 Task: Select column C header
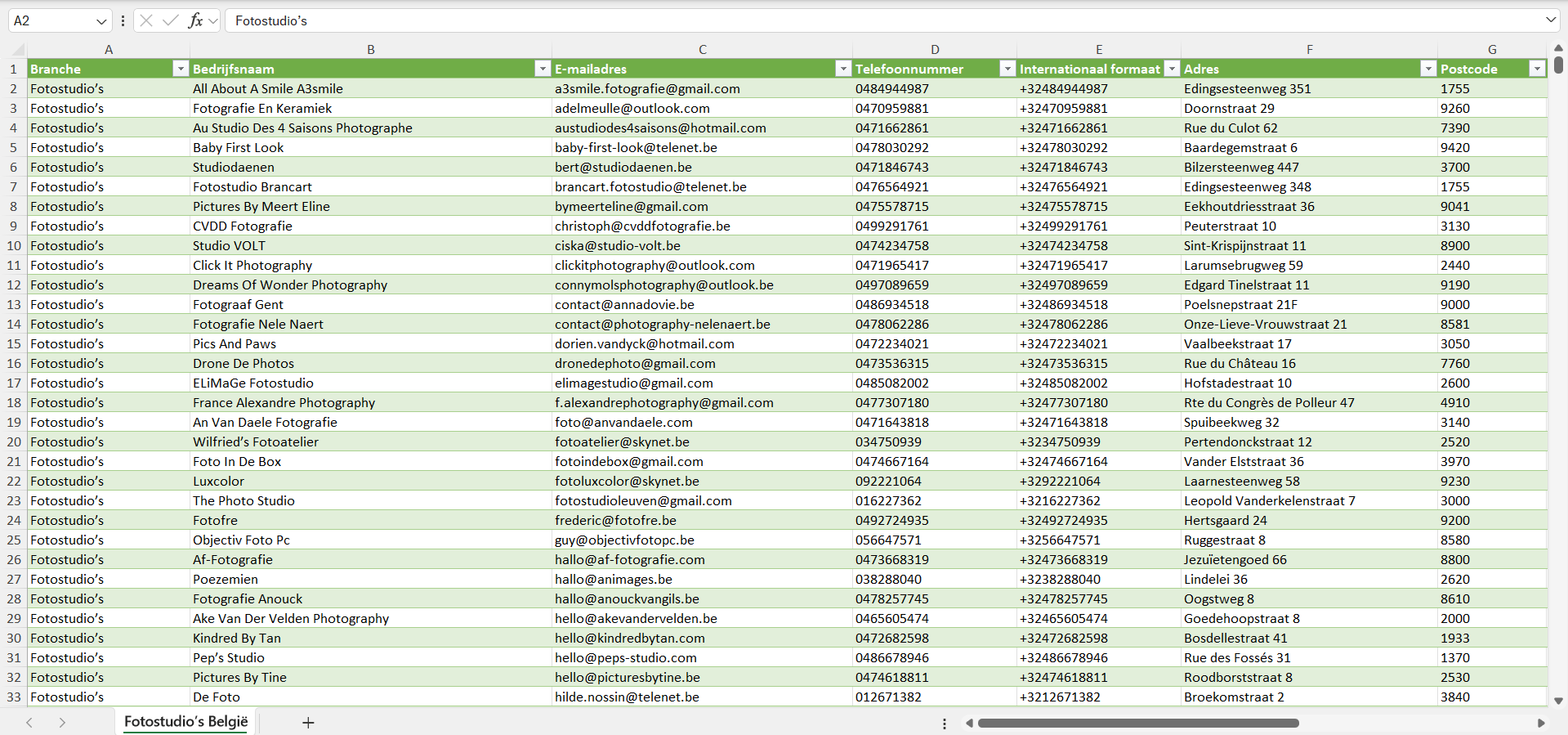(x=702, y=49)
